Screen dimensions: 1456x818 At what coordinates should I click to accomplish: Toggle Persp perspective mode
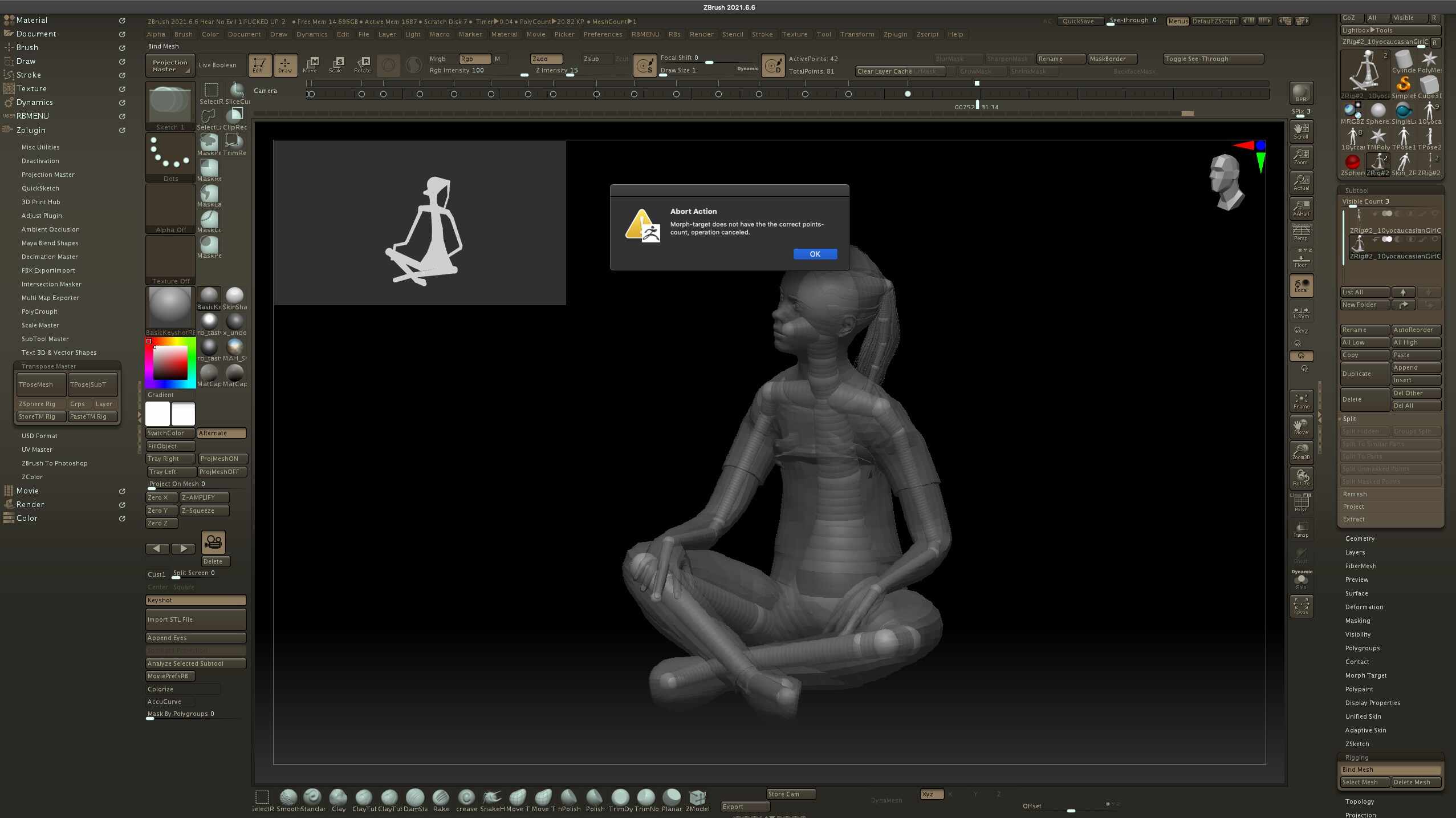[1301, 233]
